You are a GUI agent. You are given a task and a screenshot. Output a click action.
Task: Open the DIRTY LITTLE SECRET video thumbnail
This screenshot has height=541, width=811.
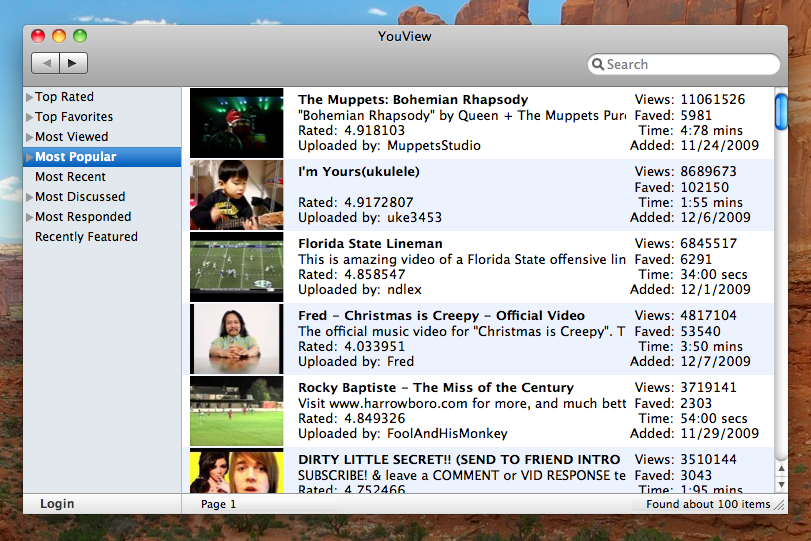click(236, 470)
